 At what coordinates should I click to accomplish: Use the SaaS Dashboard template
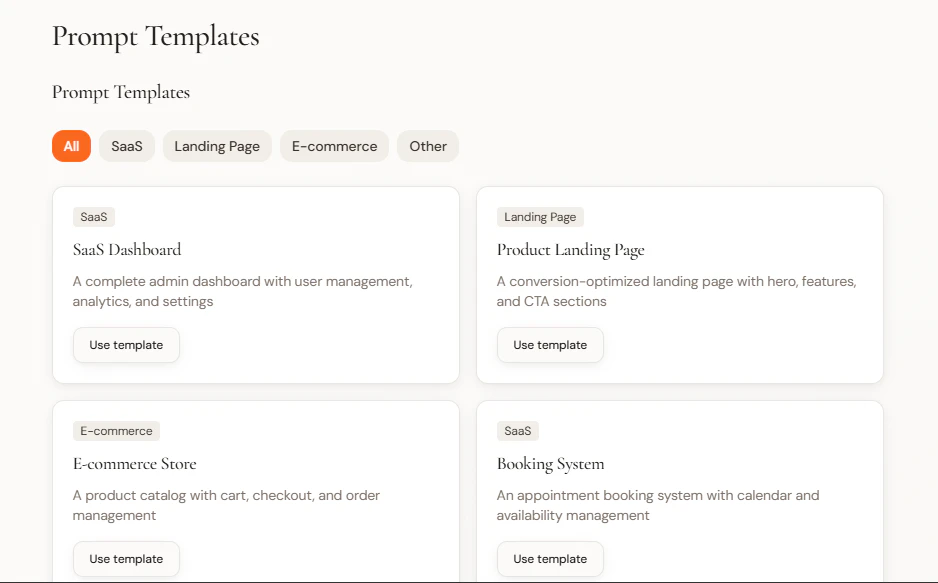(x=126, y=344)
